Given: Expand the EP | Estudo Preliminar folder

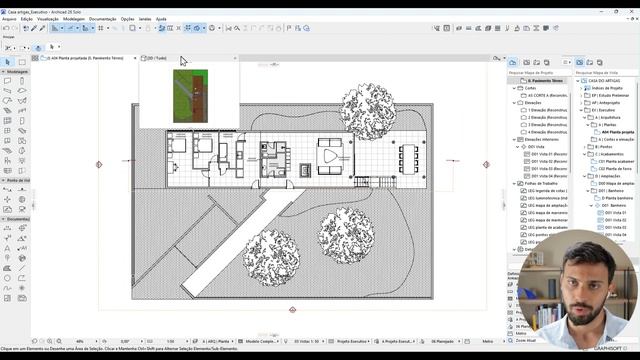Looking at the screenshot, I should 582,96.
